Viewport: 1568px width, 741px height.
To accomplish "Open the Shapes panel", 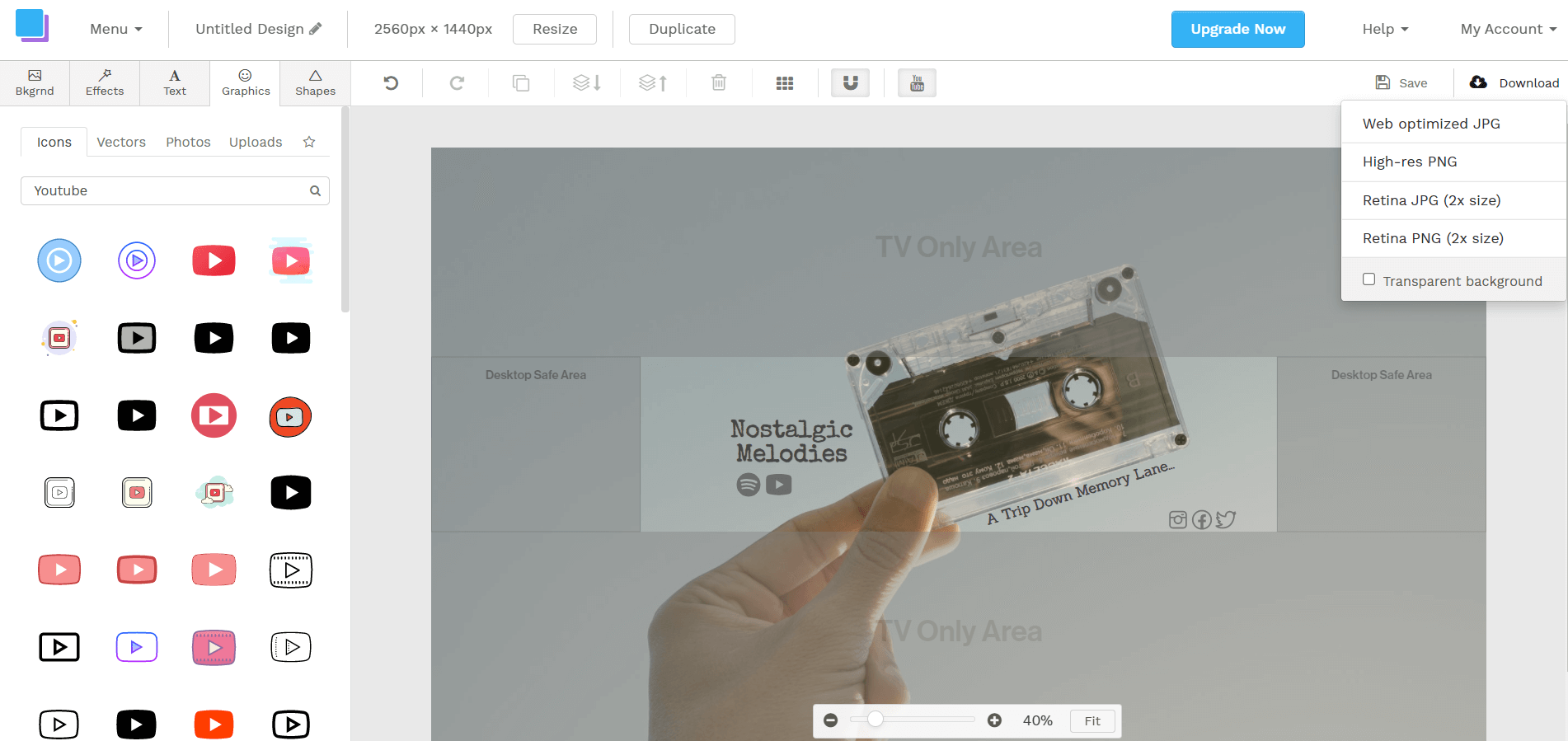I will pyautogui.click(x=315, y=83).
